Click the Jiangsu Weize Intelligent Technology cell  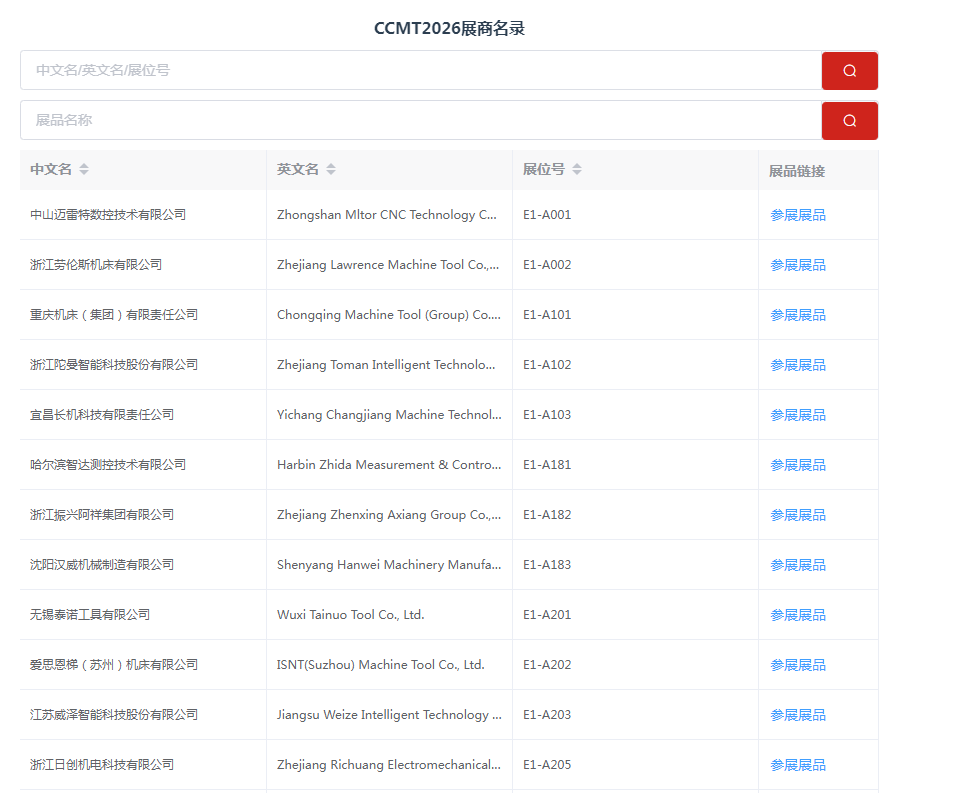click(x=388, y=715)
